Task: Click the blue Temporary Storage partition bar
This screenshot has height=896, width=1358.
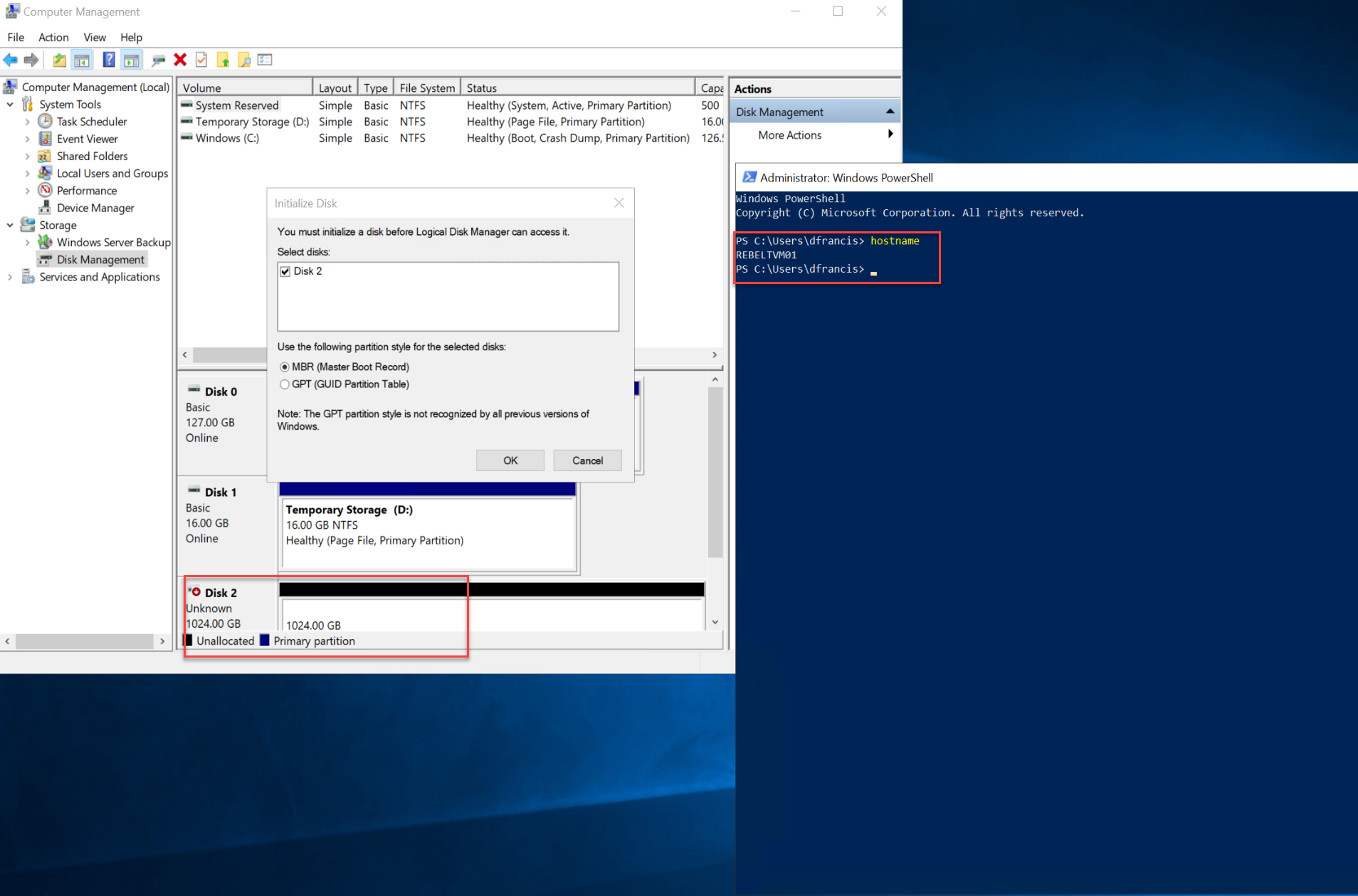Action: tap(427, 489)
